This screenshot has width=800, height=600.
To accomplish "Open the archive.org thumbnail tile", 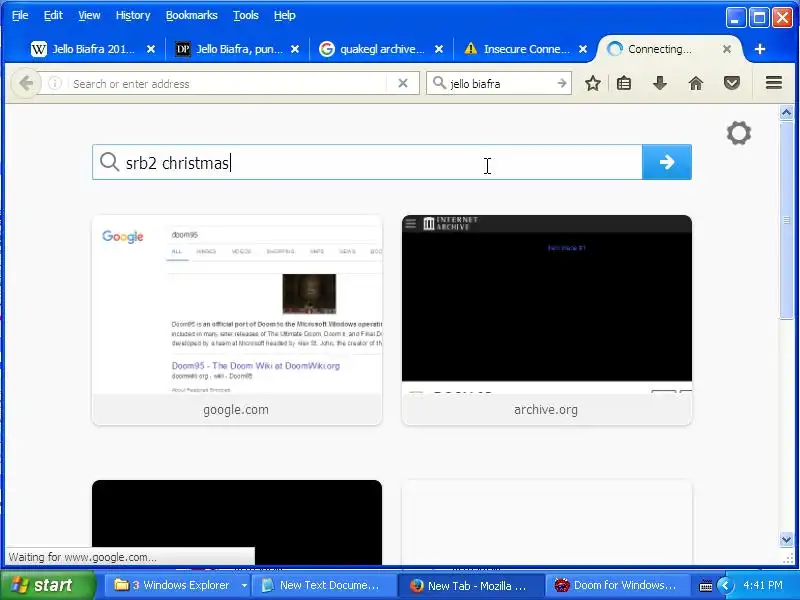I will click(x=546, y=320).
